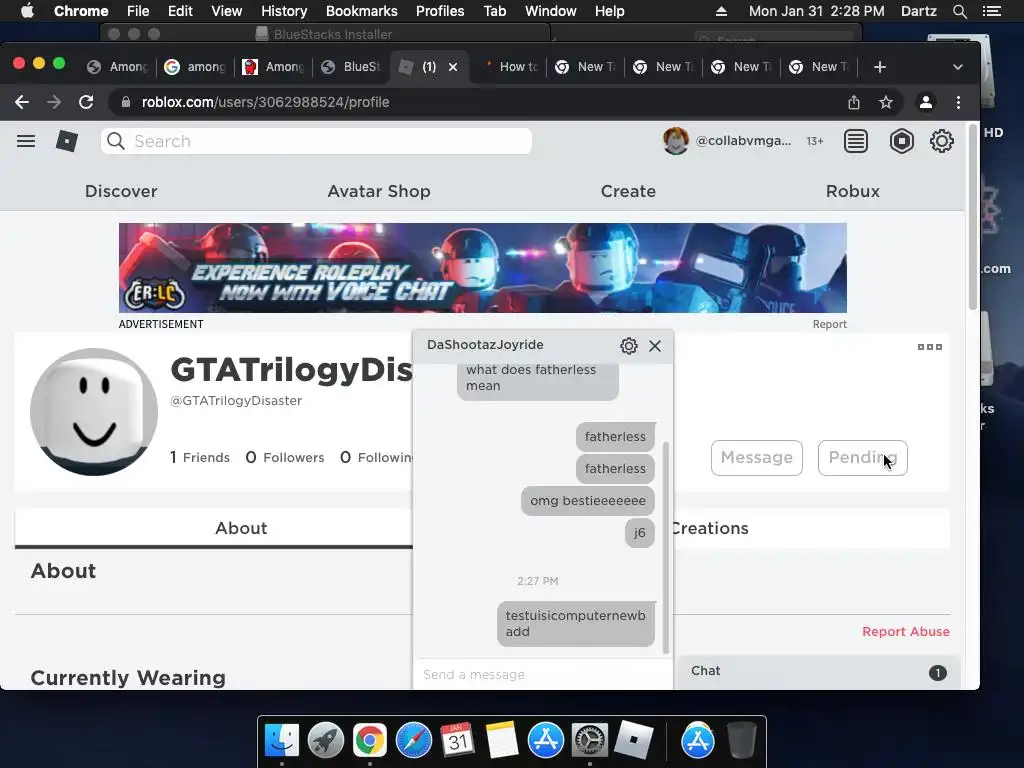Open the App Store from the Dock

click(x=545, y=739)
